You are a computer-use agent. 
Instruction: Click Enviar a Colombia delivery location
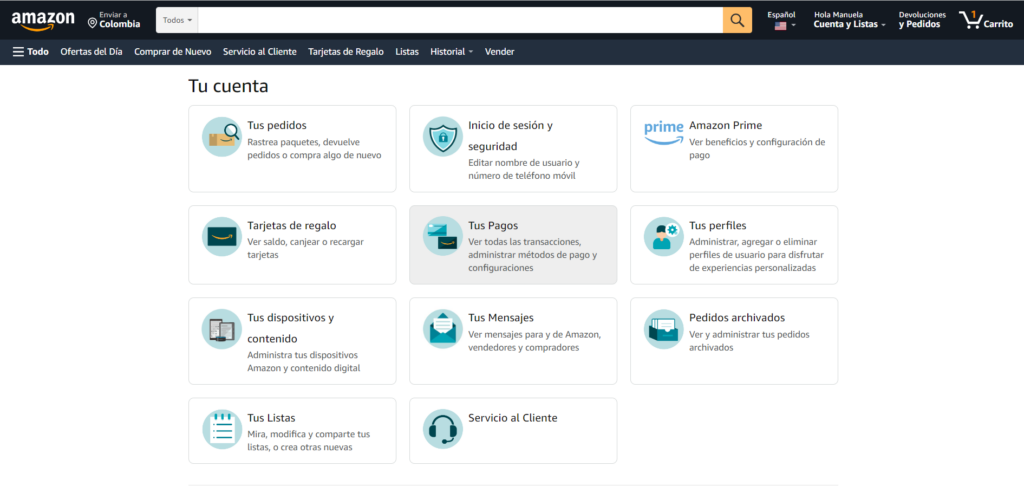pos(114,20)
